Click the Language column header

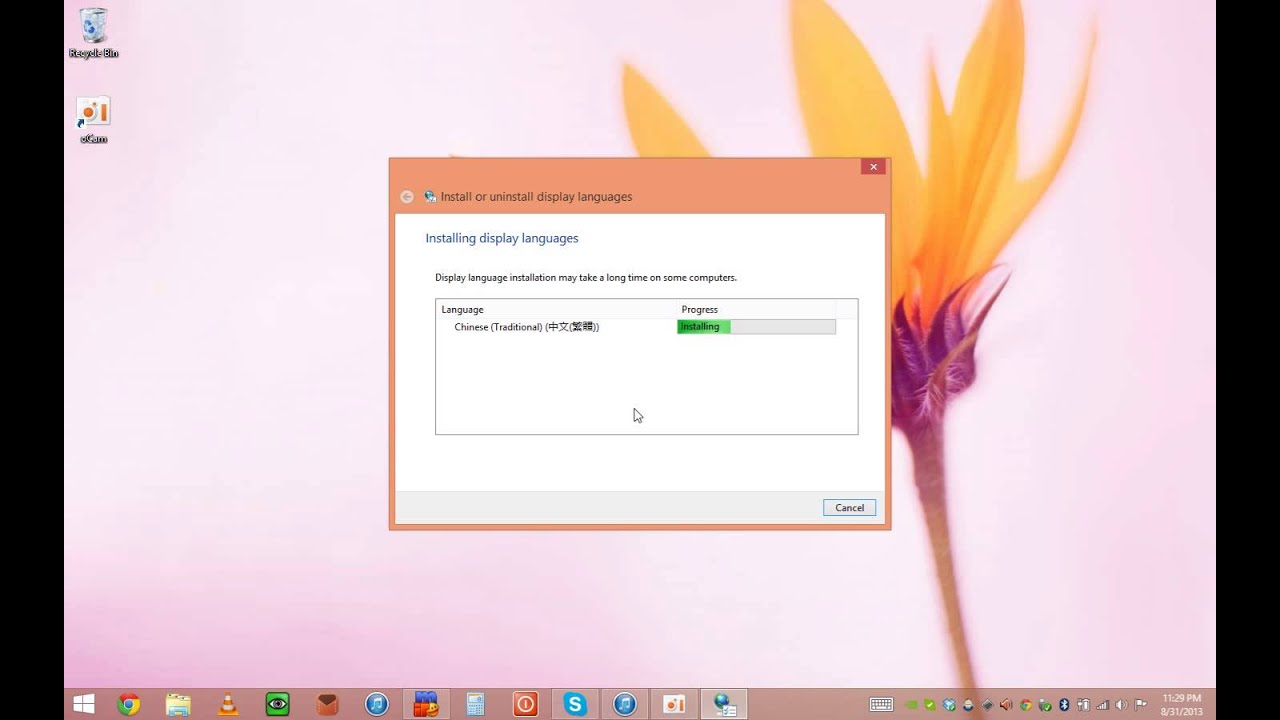click(556, 309)
